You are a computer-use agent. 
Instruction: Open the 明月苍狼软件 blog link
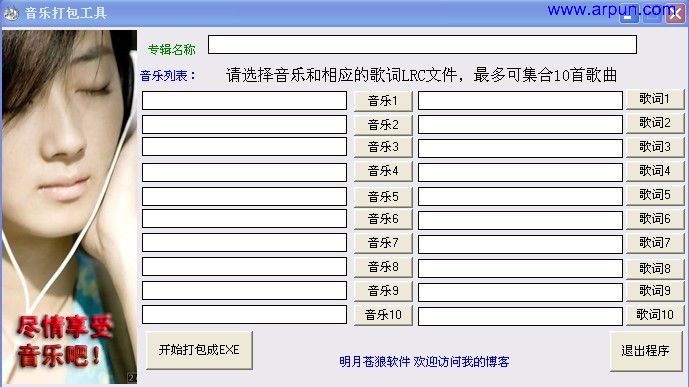click(x=424, y=362)
